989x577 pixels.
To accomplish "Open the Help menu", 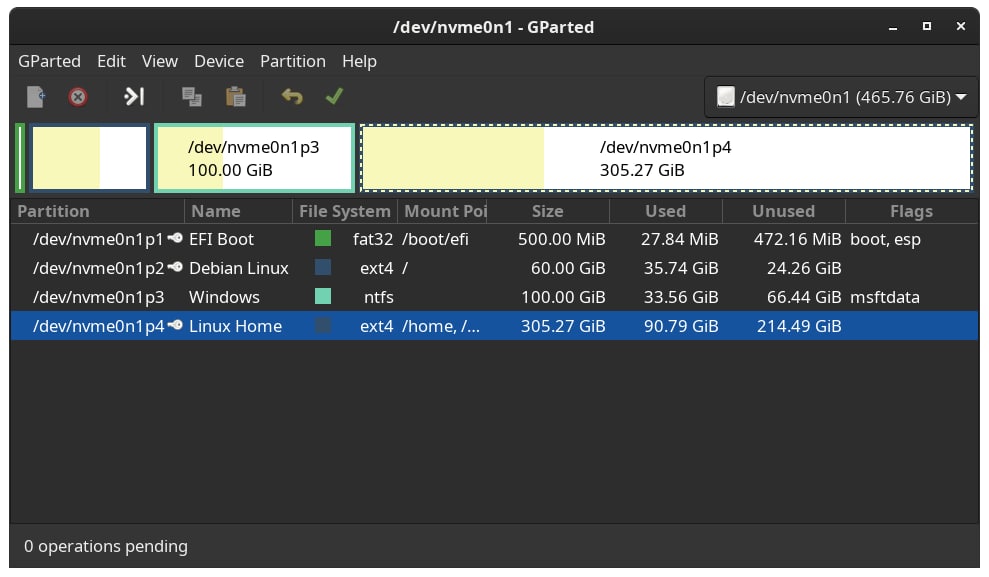I will pos(360,61).
